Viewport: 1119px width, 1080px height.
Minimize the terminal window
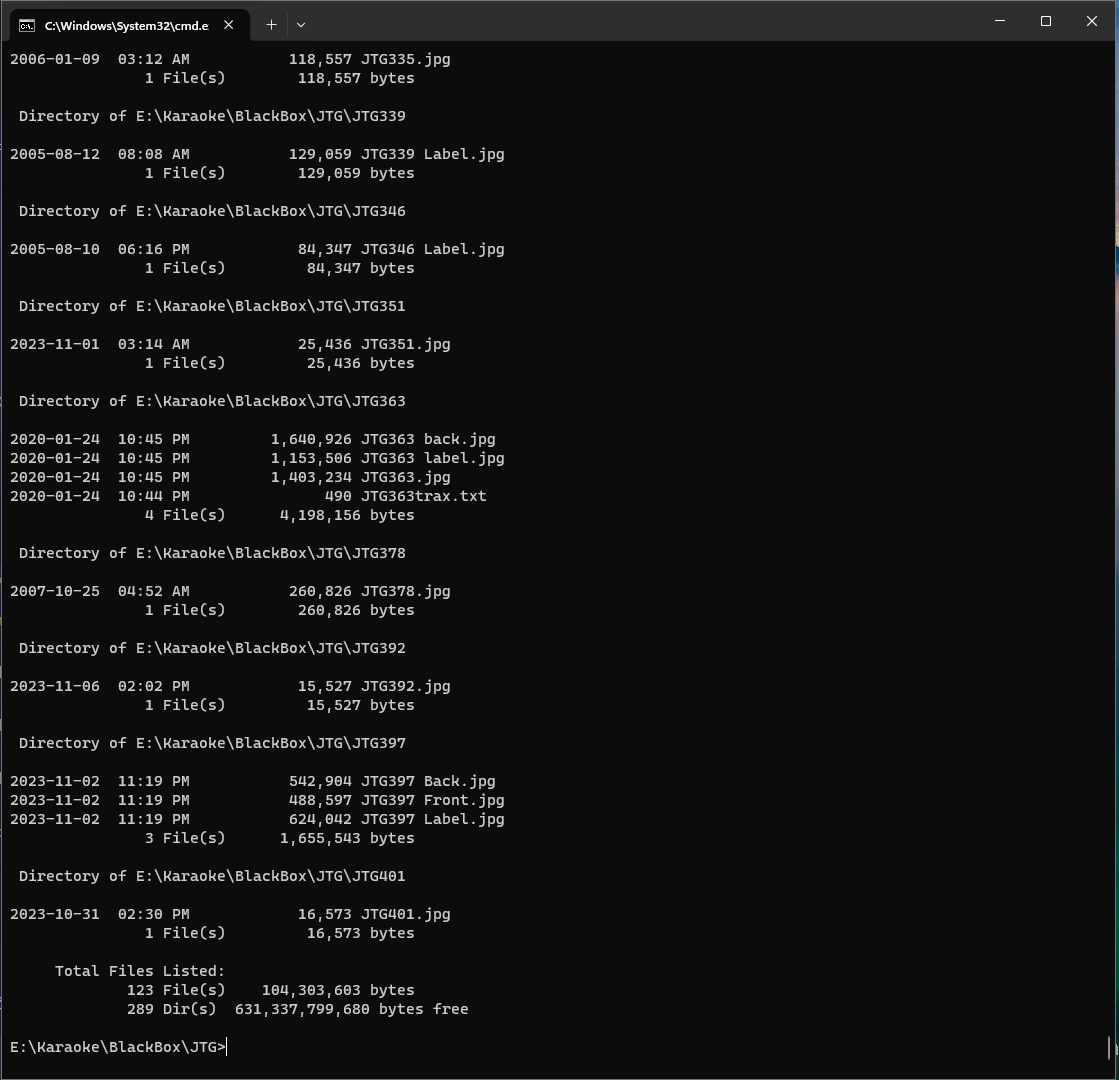[x=1000, y=21]
